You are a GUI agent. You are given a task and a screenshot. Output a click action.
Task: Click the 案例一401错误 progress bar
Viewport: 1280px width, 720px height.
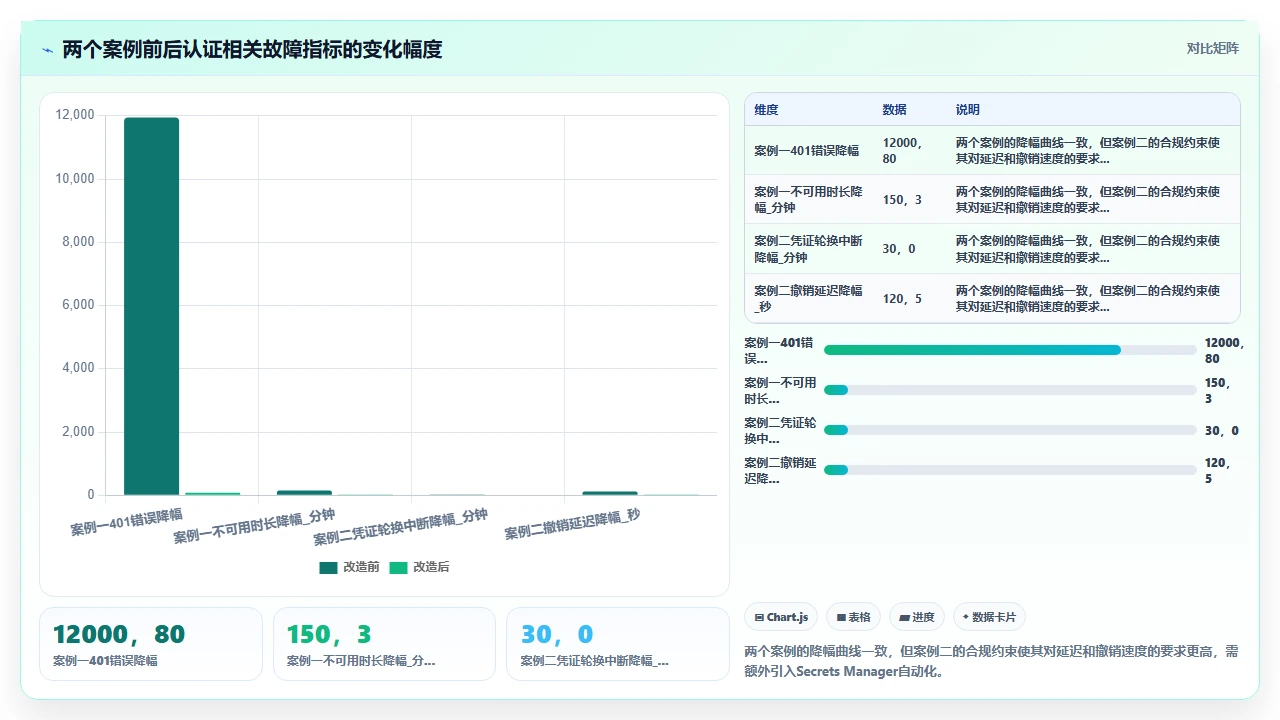(1010, 350)
